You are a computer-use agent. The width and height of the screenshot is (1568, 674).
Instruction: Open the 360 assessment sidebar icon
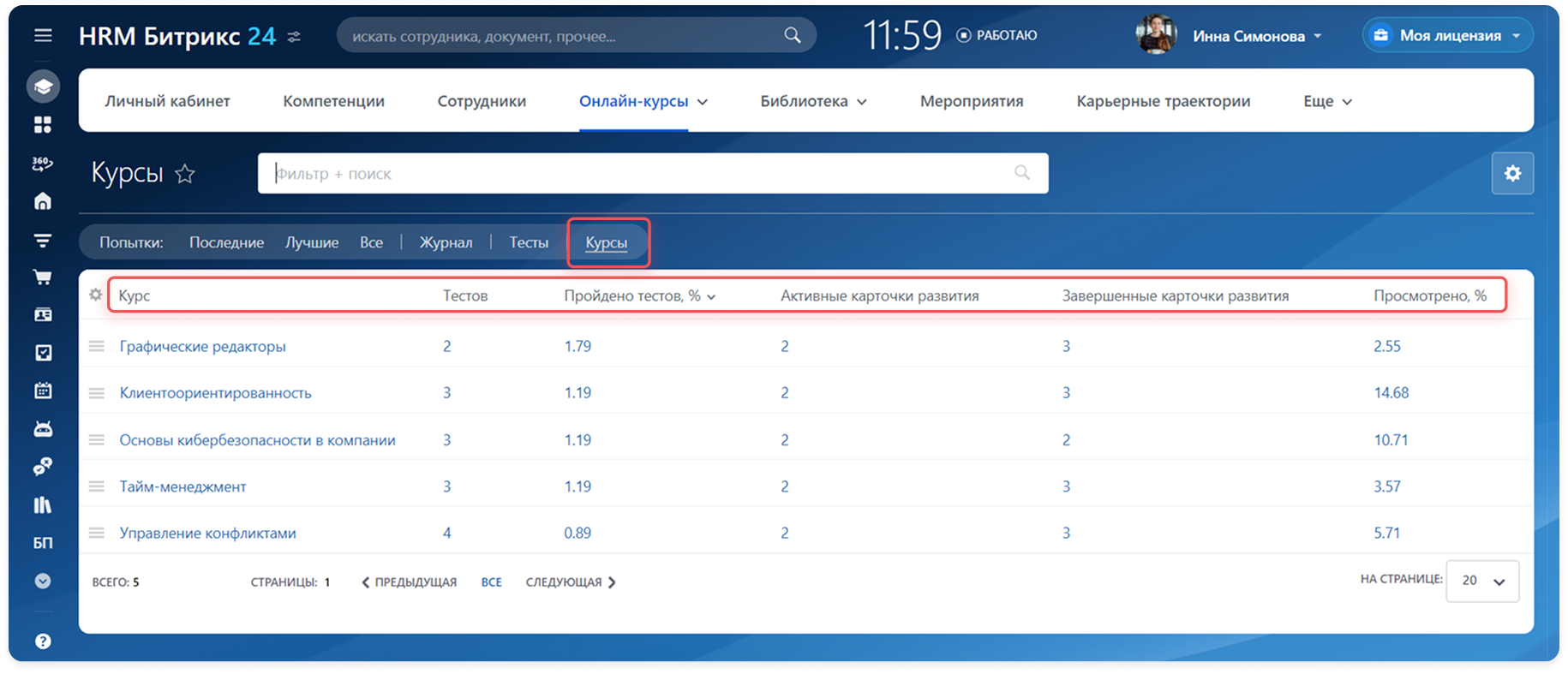43,163
